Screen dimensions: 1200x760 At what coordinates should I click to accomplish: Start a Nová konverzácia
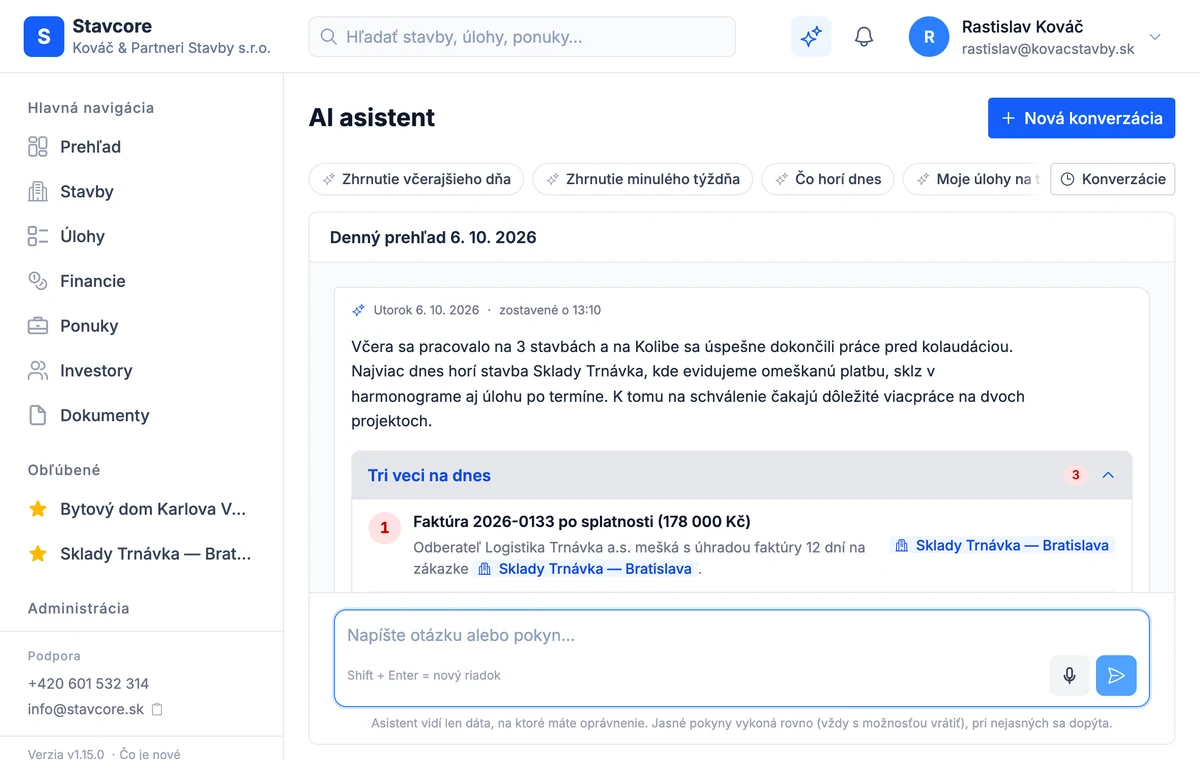pos(1081,118)
